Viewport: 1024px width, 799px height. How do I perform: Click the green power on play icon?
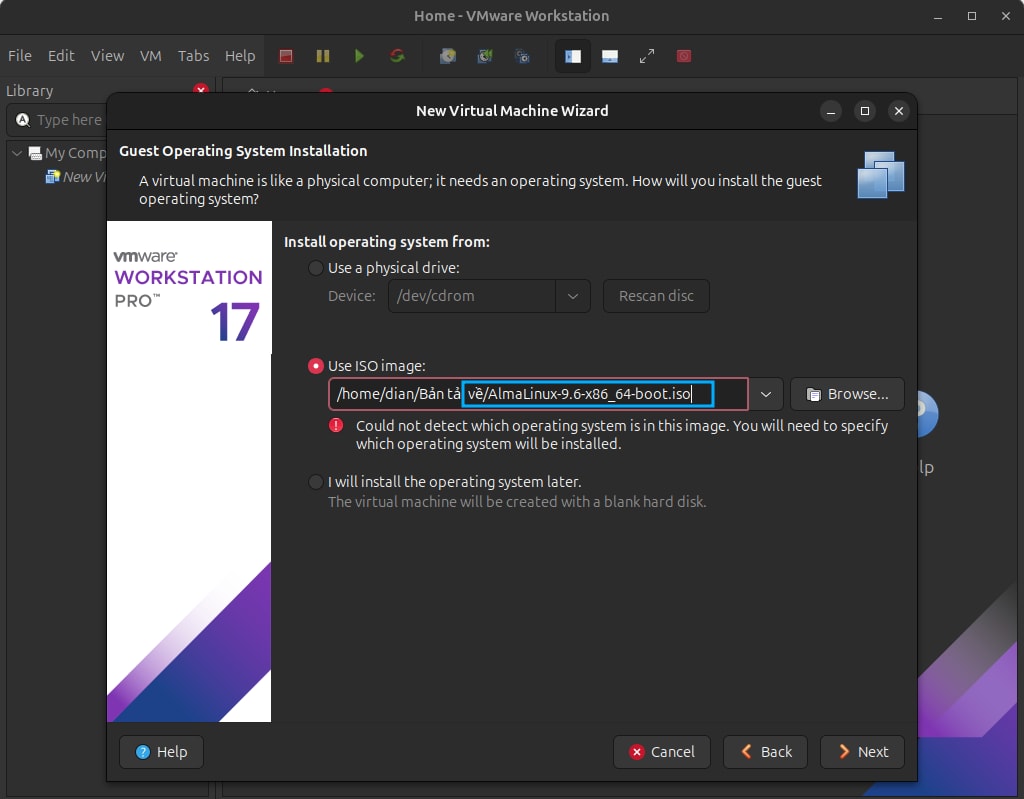click(x=359, y=56)
